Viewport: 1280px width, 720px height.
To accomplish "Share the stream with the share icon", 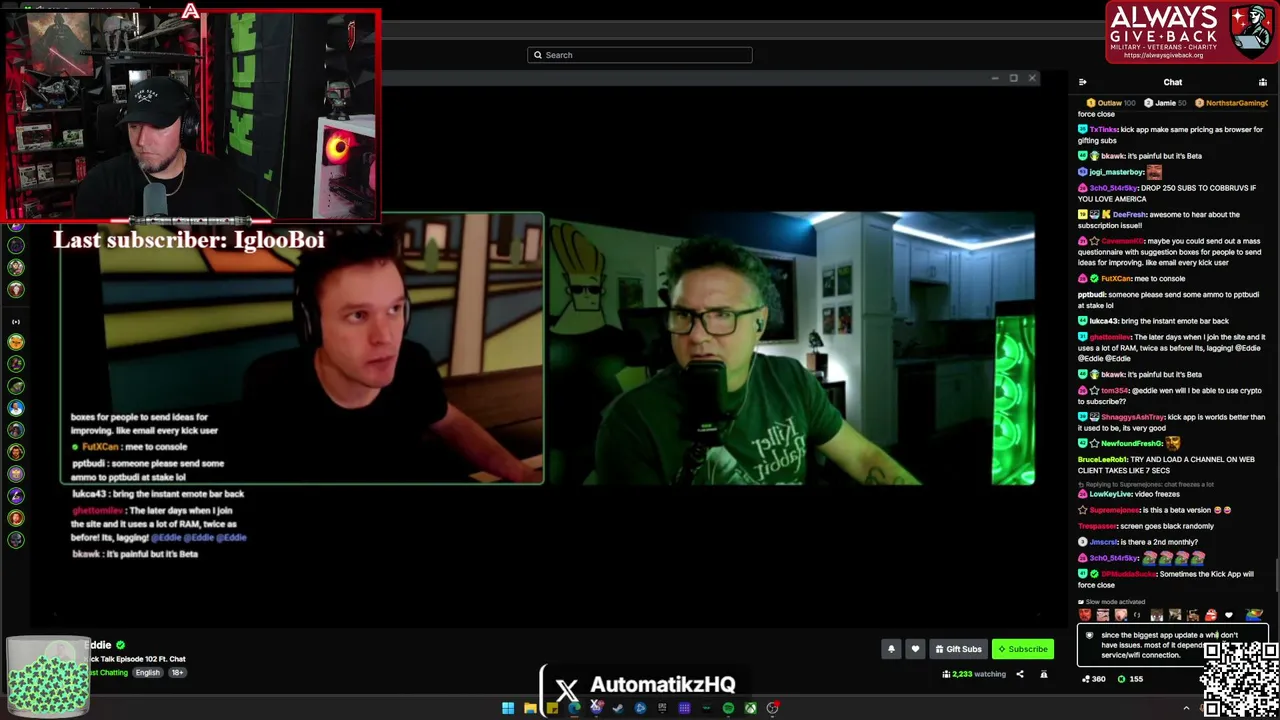I will pos(1020,674).
